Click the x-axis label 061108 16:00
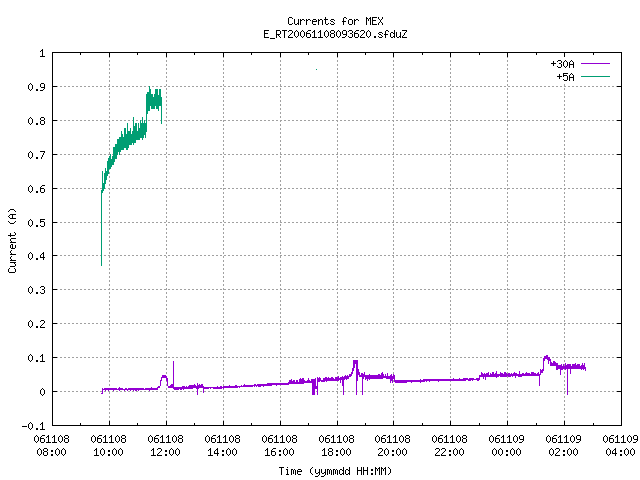The height and width of the screenshot is (480, 640). 279,446
